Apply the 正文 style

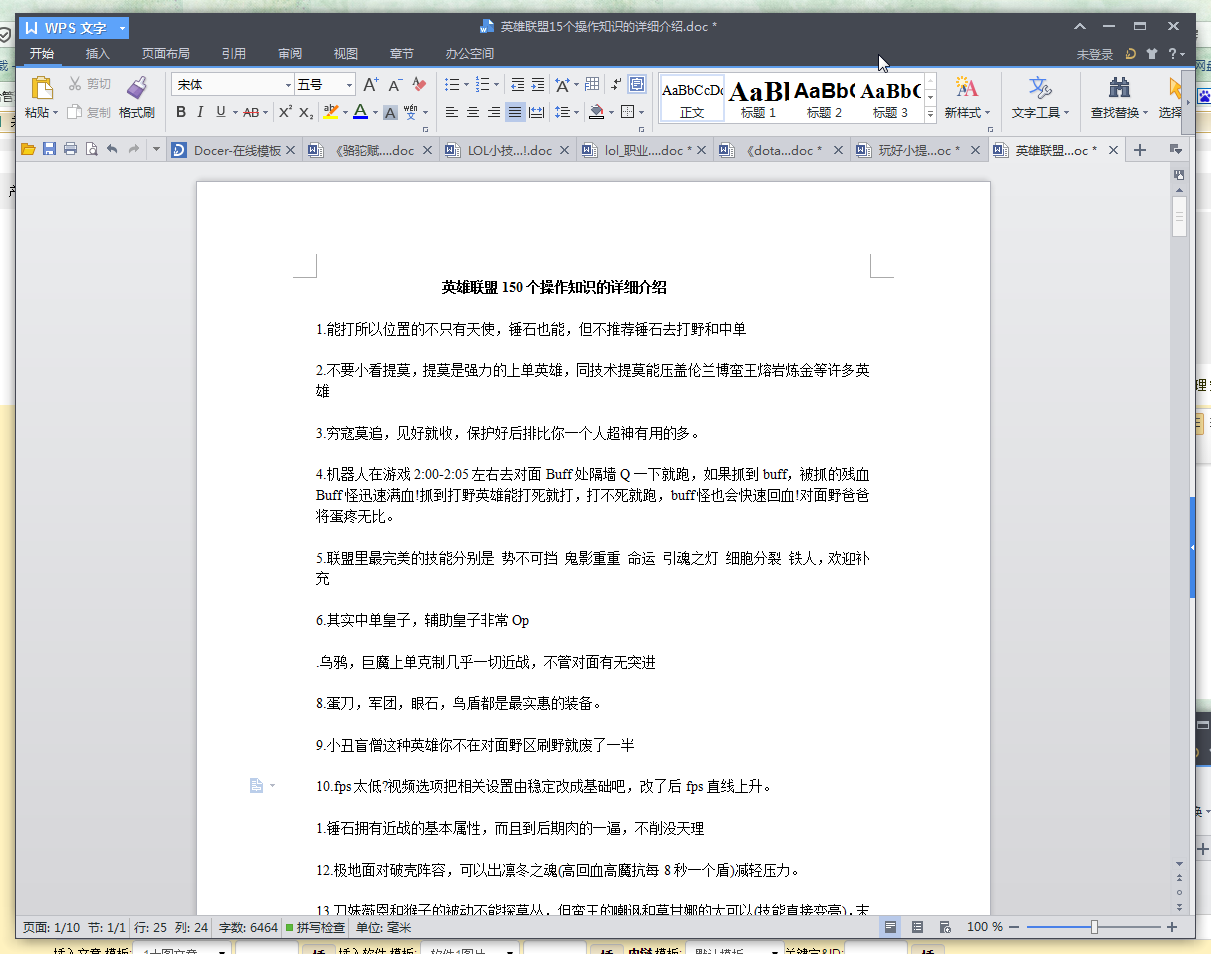(x=692, y=99)
